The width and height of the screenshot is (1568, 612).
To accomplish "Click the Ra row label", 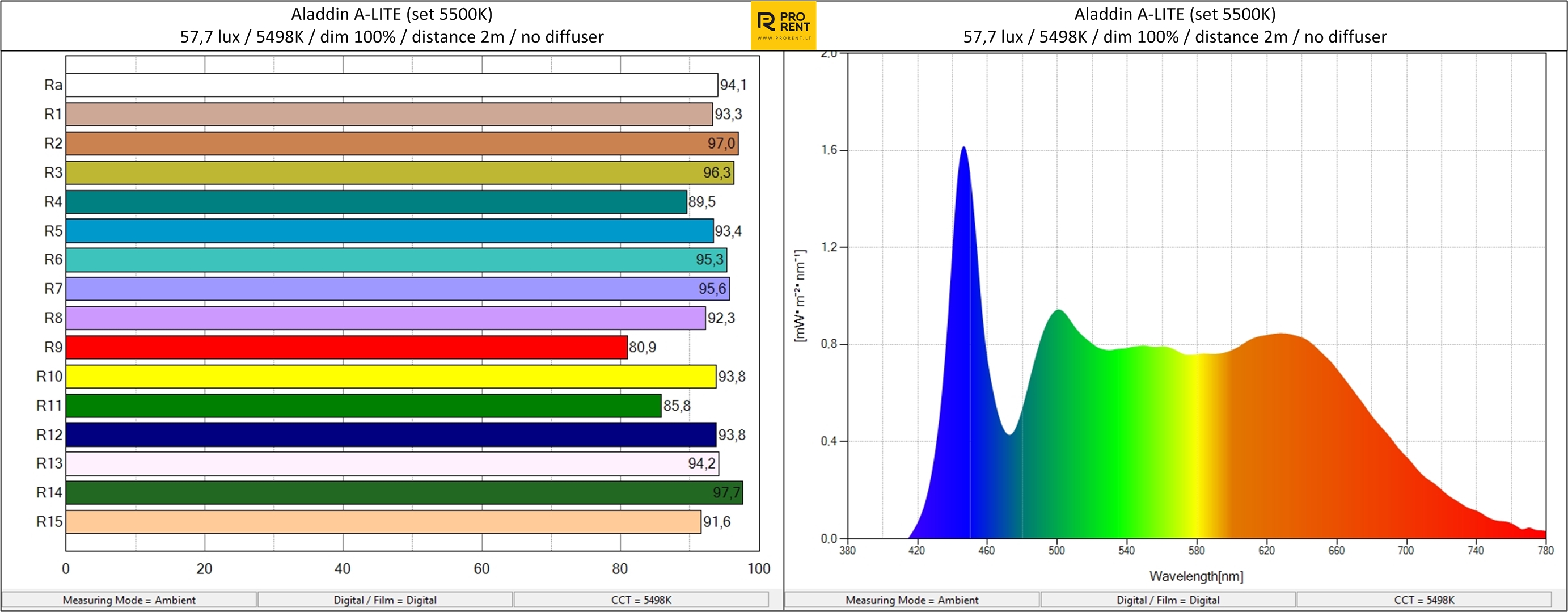I will tap(53, 85).
